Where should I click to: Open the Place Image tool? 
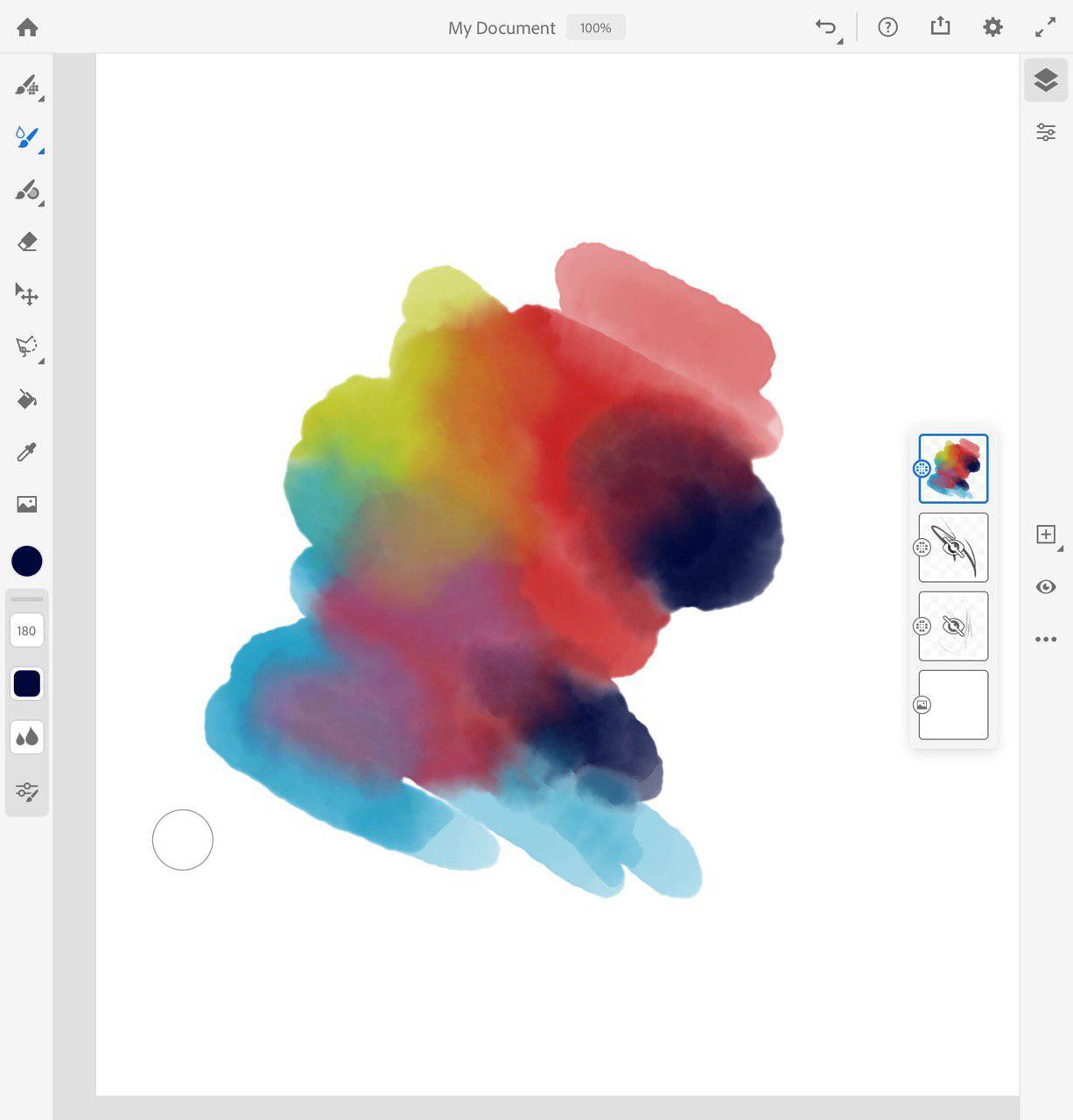[27, 504]
